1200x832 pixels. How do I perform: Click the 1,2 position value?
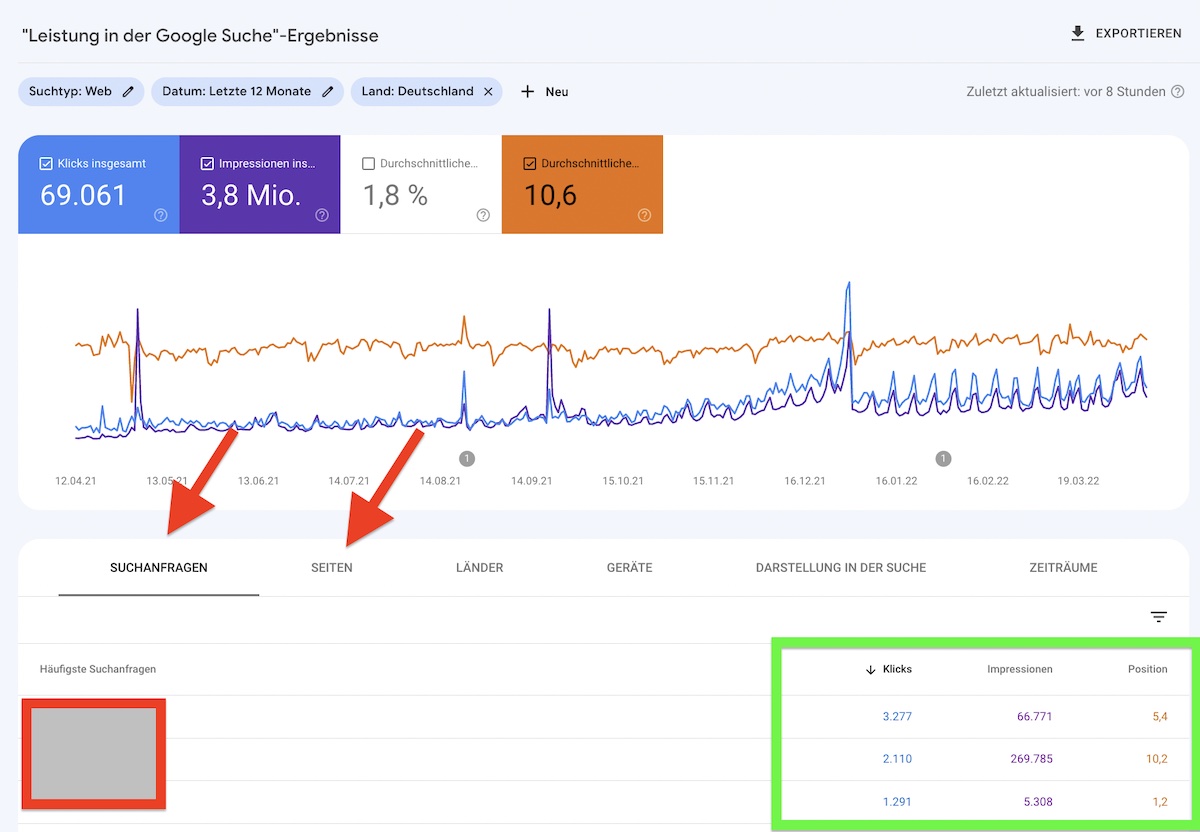click(1158, 801)
